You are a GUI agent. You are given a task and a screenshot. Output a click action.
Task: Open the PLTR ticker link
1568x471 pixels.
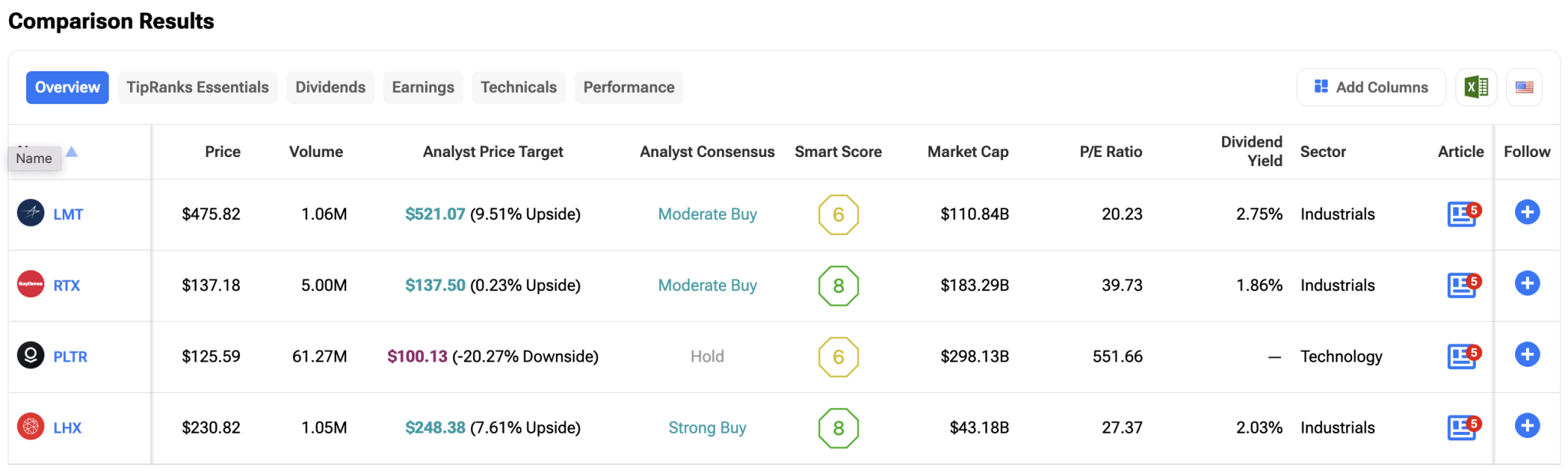tap(70, 357)
